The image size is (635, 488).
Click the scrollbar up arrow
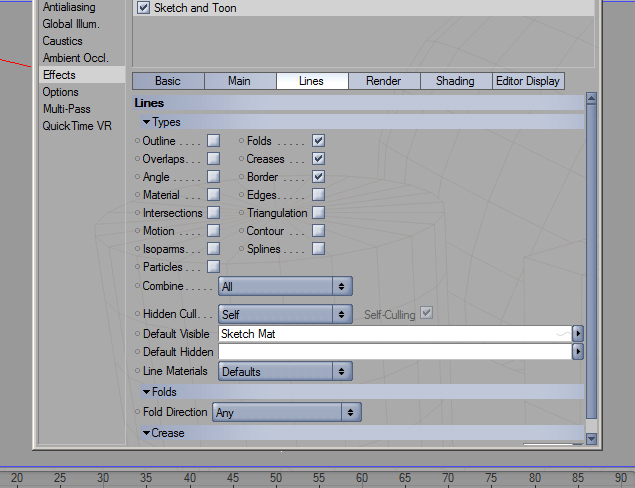coord(591,98)
